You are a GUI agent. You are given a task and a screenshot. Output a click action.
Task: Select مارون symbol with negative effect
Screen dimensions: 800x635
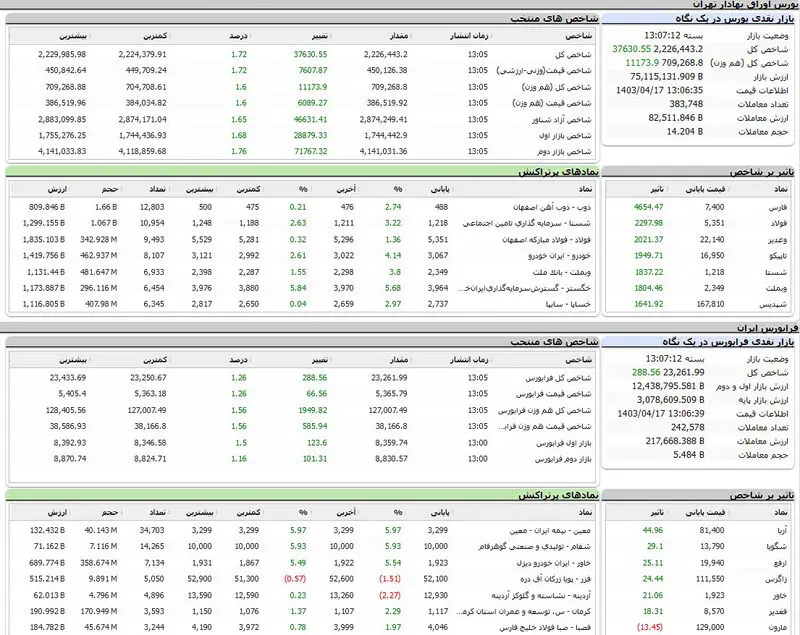point(778,627)
